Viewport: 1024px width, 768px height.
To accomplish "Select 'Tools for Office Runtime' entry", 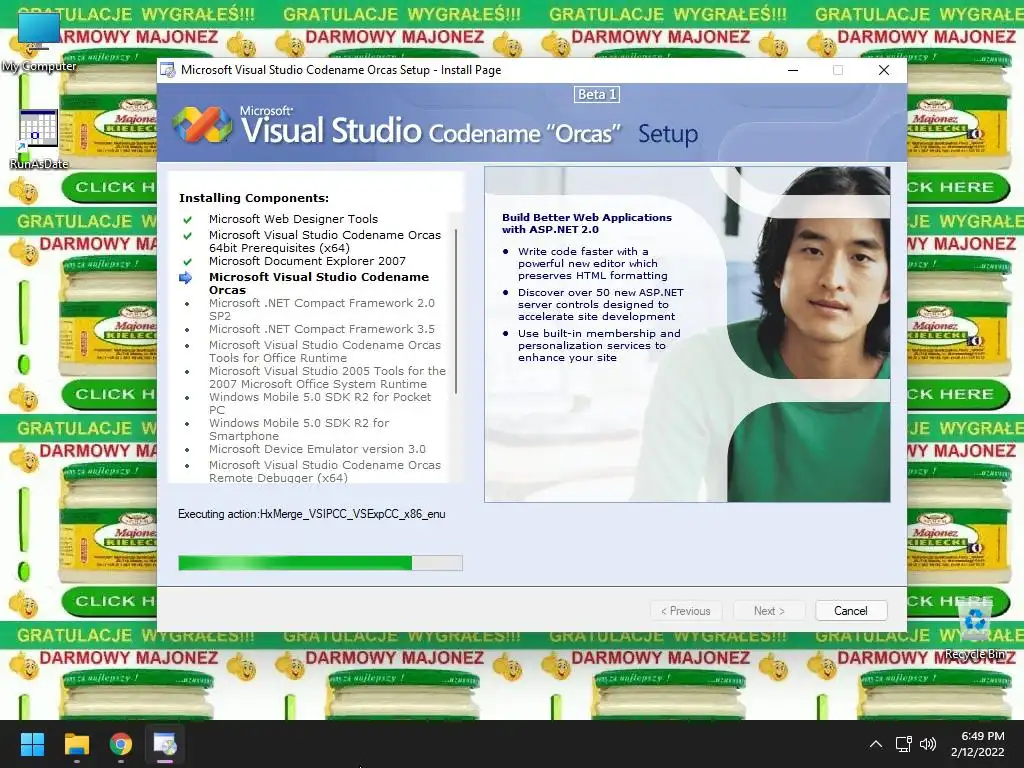I will point(325,351).
